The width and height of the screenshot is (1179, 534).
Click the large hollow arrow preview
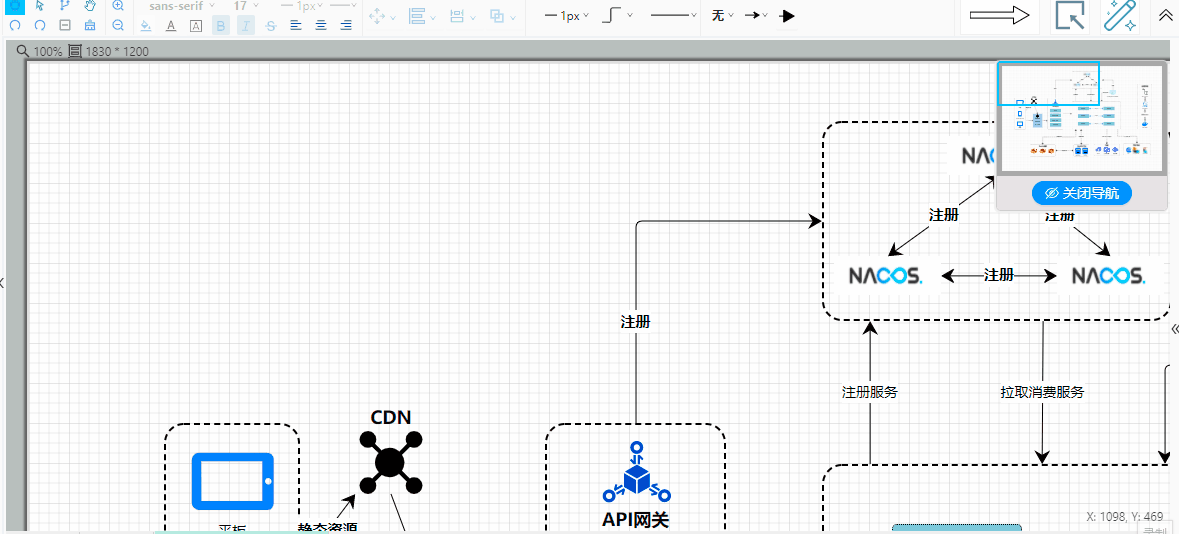[x=999, y=16]
